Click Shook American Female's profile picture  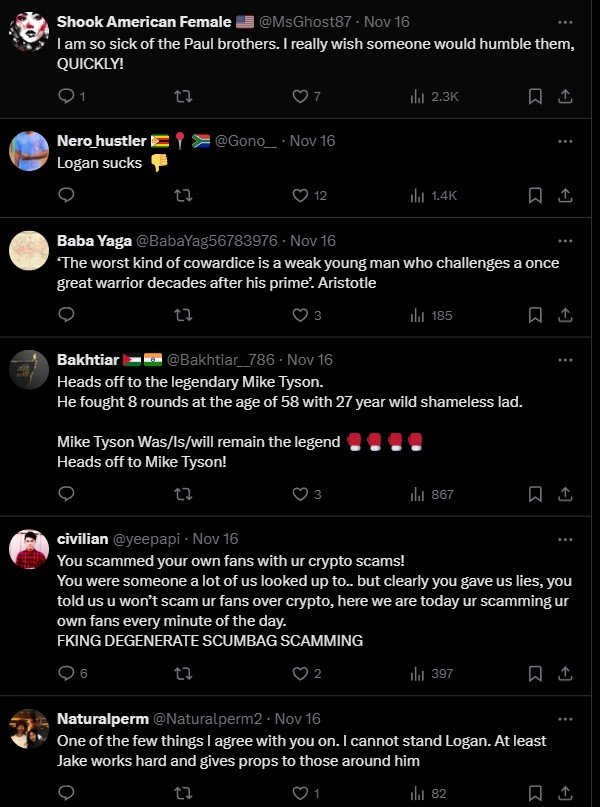[x=26, y=25]
